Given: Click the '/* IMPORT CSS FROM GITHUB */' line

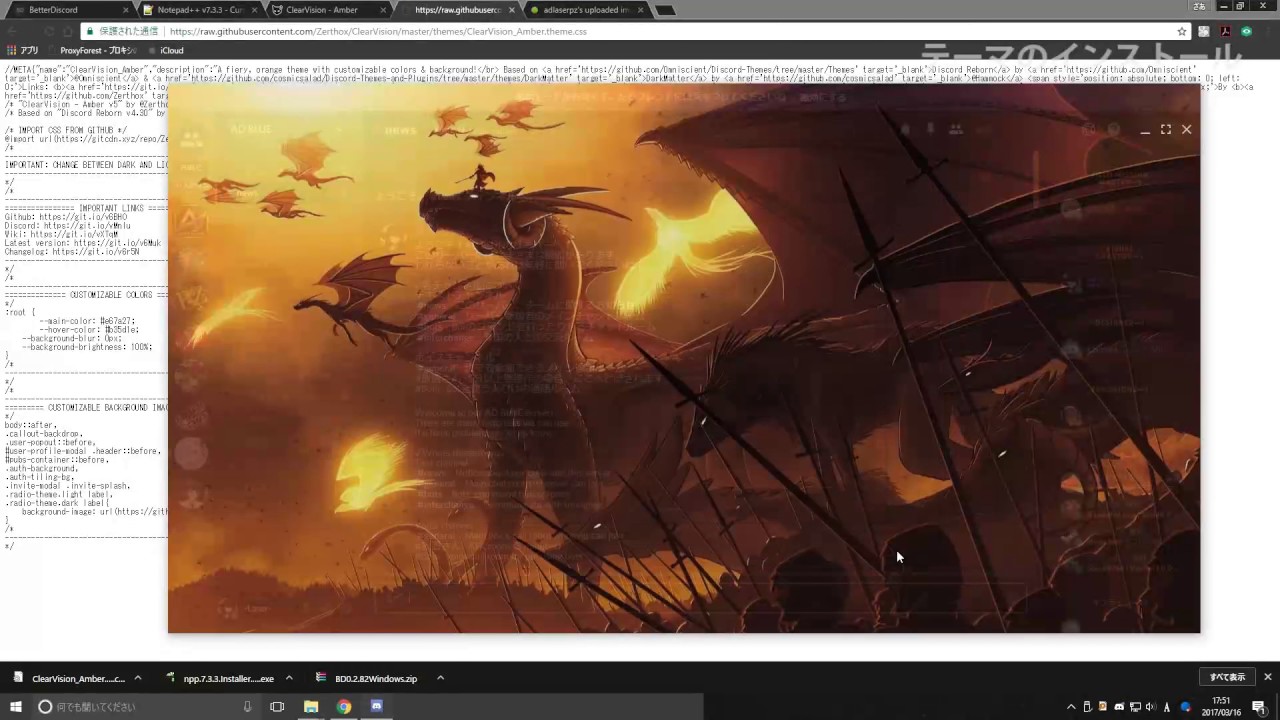Looking at the screenshot, I should [65, 130].
